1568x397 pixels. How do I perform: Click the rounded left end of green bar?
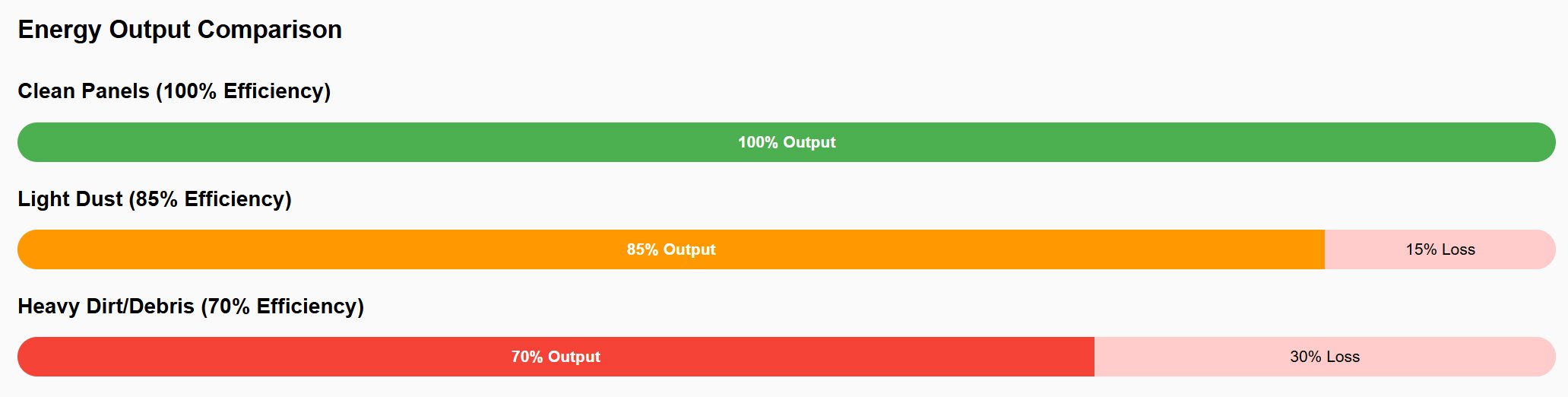(x=27, y=142)
